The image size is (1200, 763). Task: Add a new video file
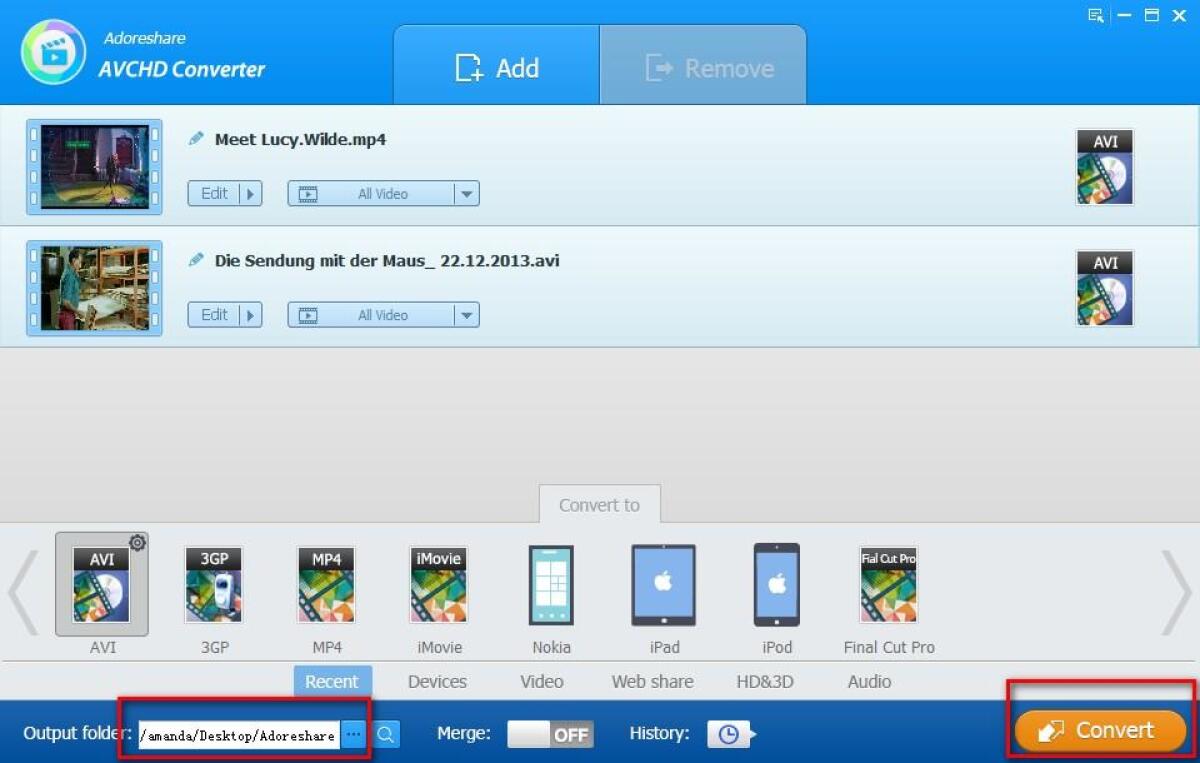[x=497, y=65]
